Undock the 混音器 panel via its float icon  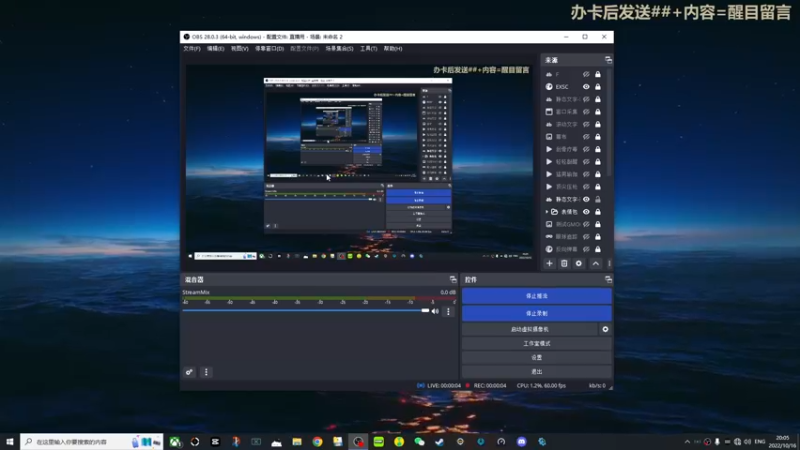[x=453, y=279]
